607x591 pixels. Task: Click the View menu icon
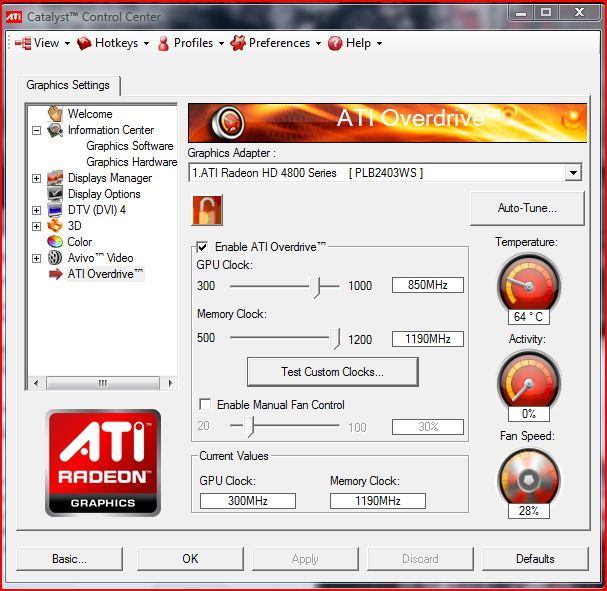coord(23,43)
